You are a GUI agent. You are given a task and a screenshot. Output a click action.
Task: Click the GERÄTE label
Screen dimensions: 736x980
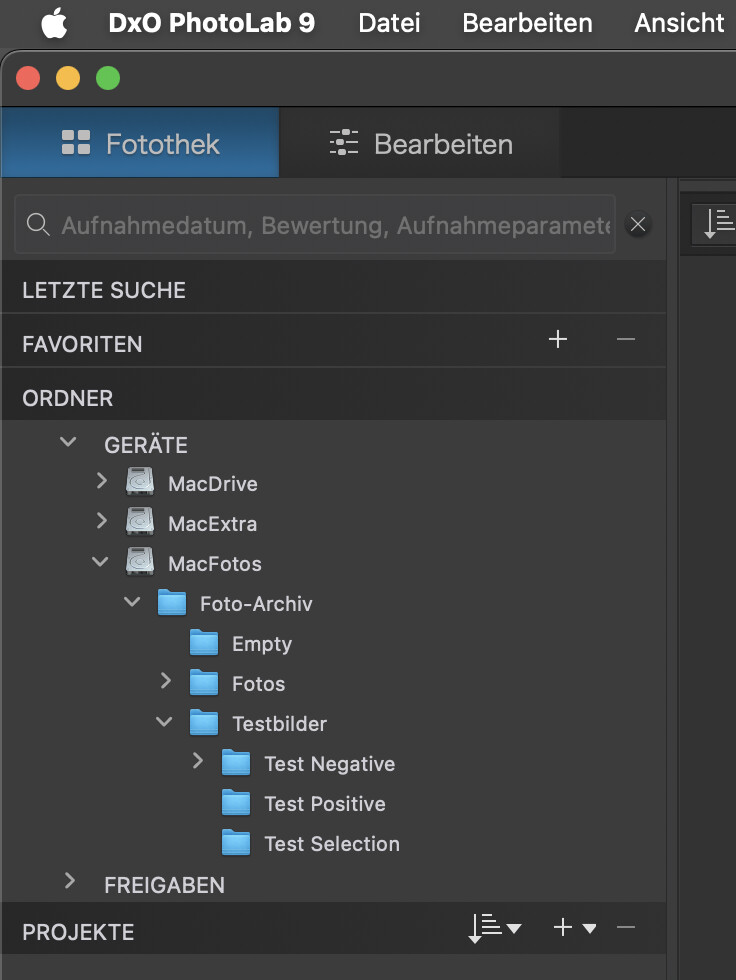coord(146,445)
